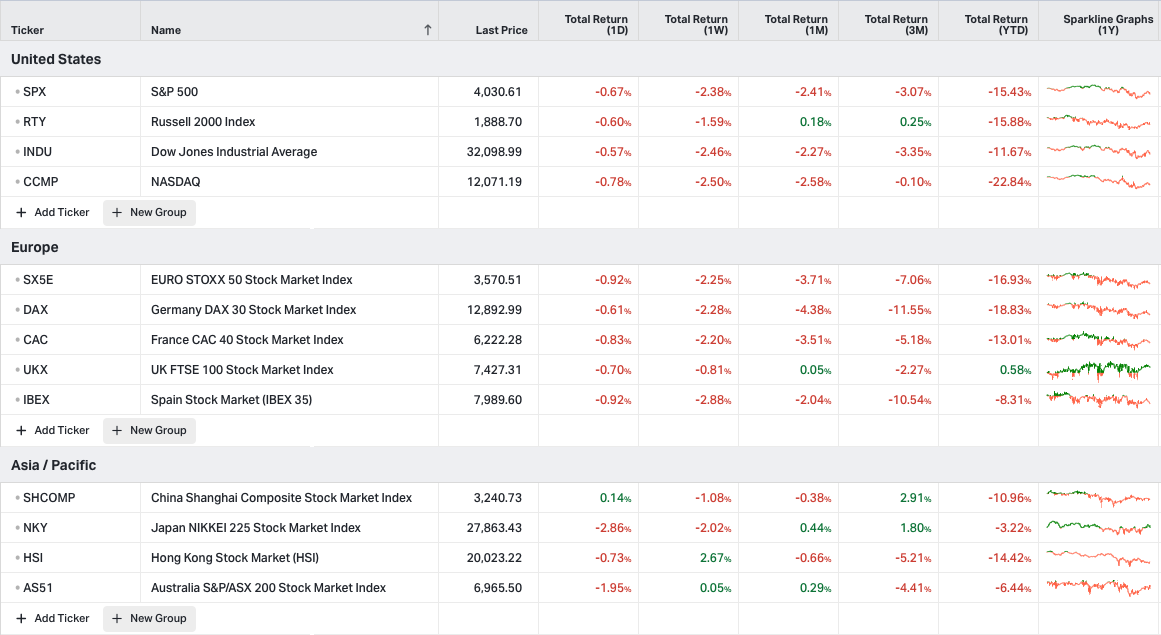Add Ticker in the Europe group

click(53, 430)
